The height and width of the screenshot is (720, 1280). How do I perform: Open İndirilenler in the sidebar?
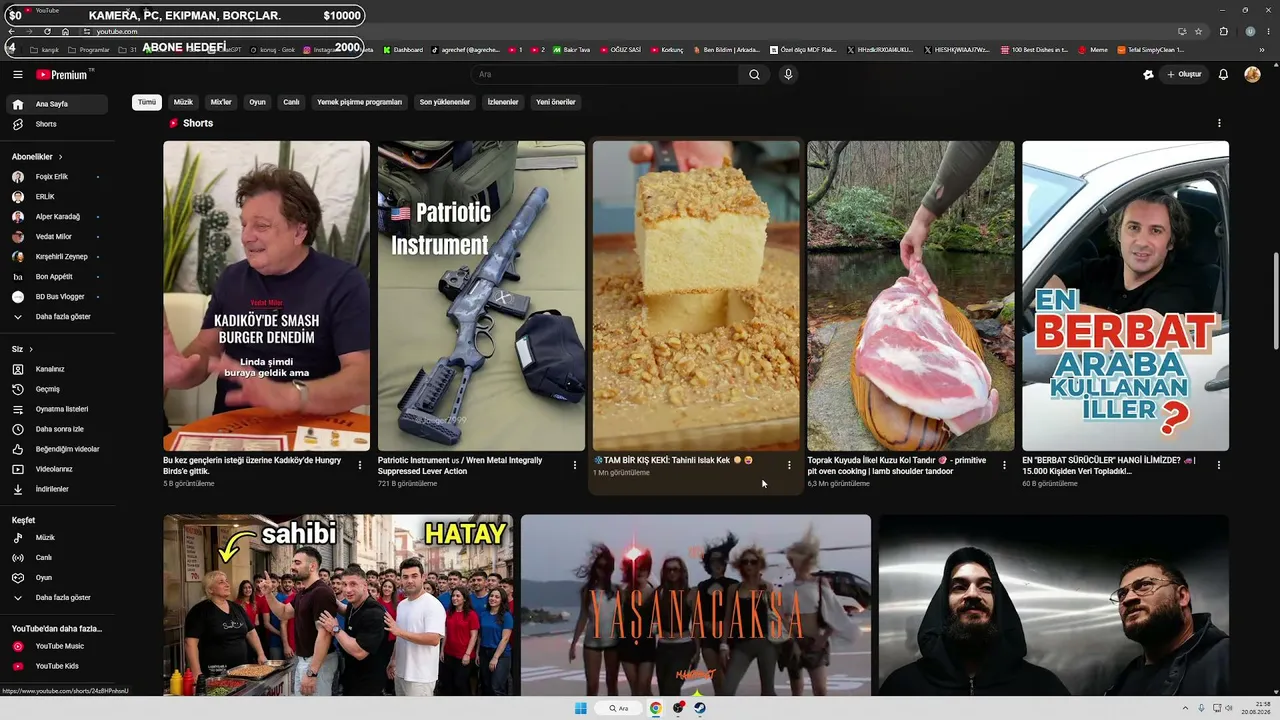56,489
